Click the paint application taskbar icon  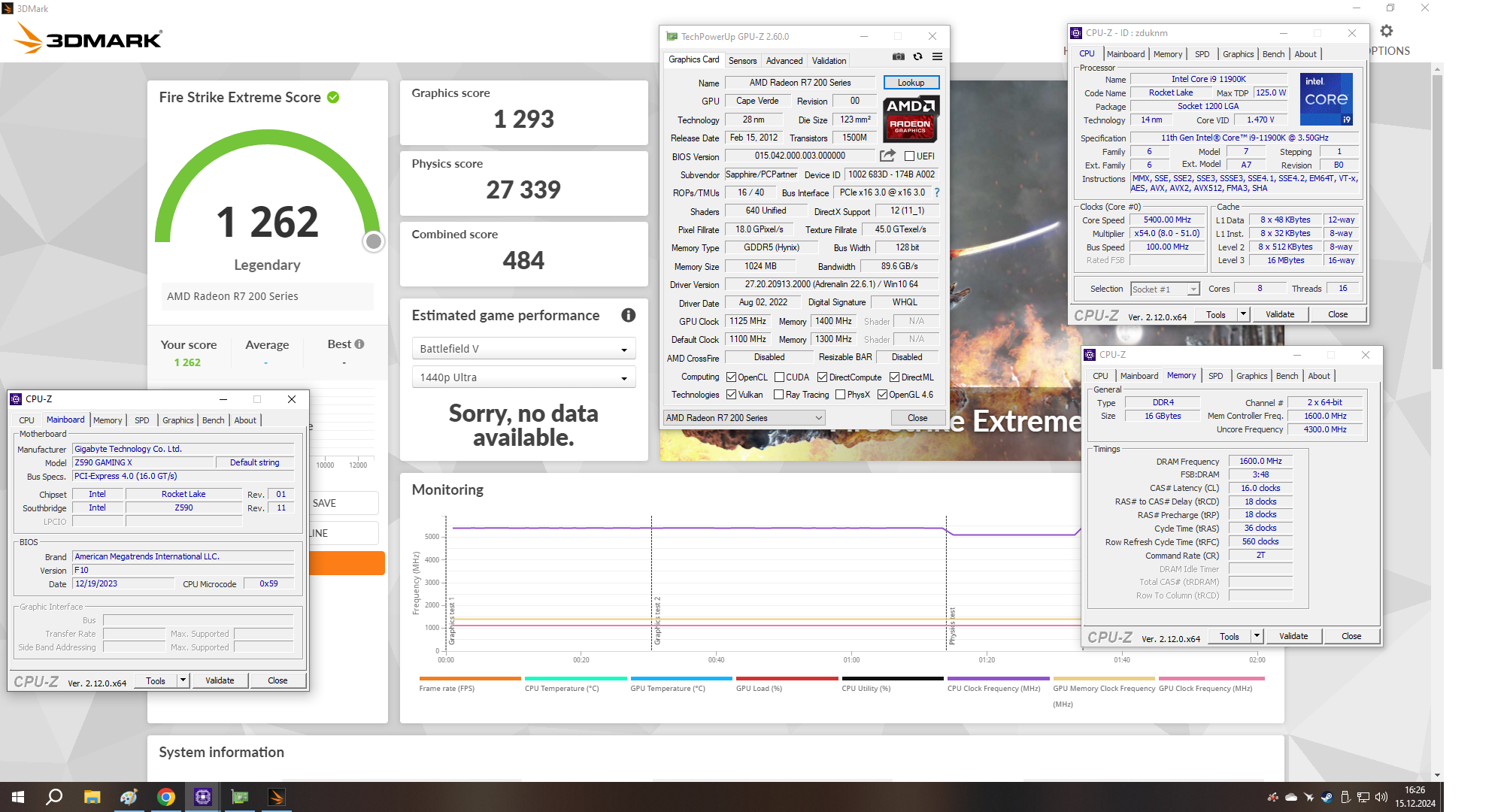click(x=129, y=797)
